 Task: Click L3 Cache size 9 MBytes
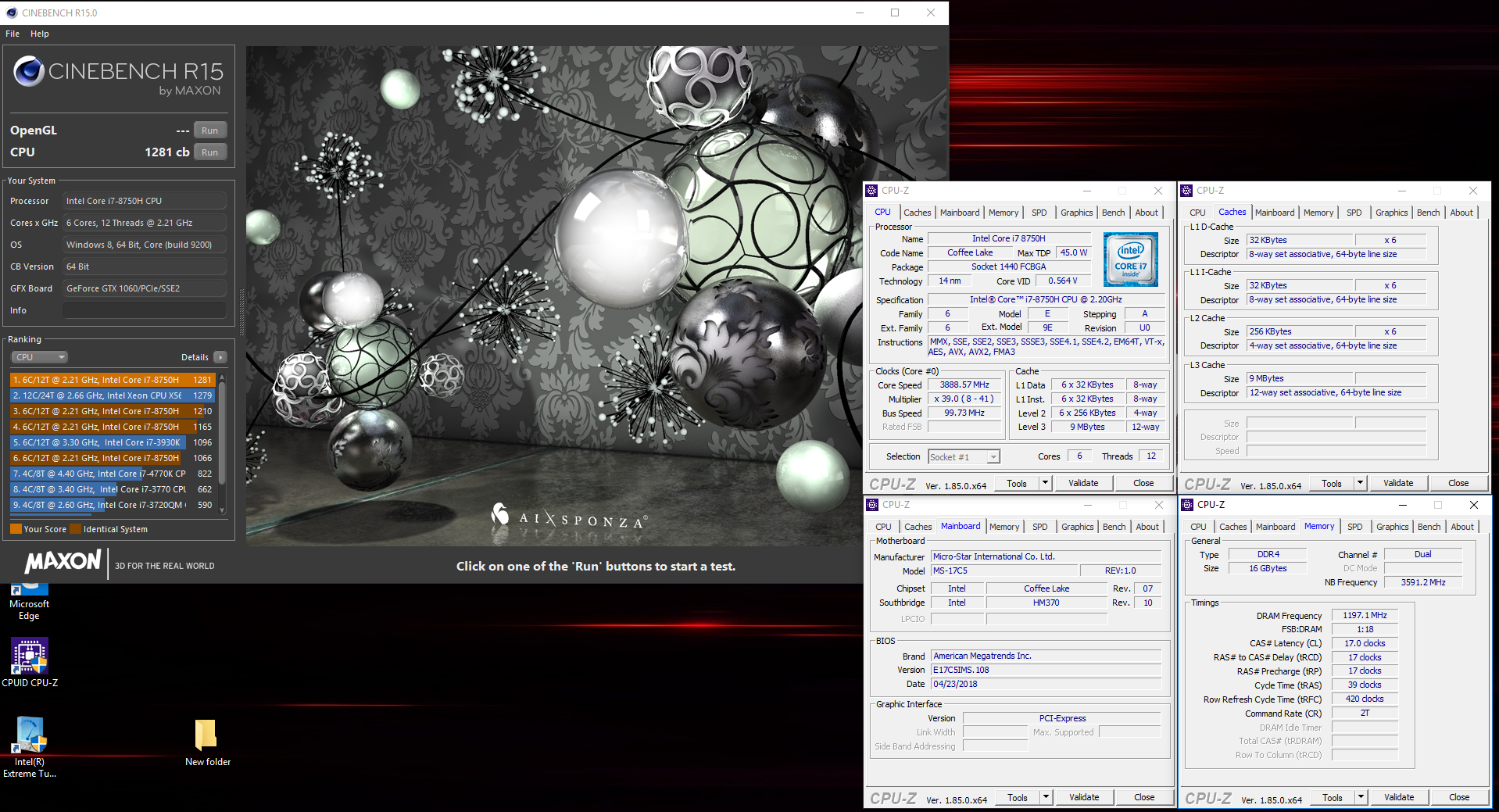[x=1300, y=378]
